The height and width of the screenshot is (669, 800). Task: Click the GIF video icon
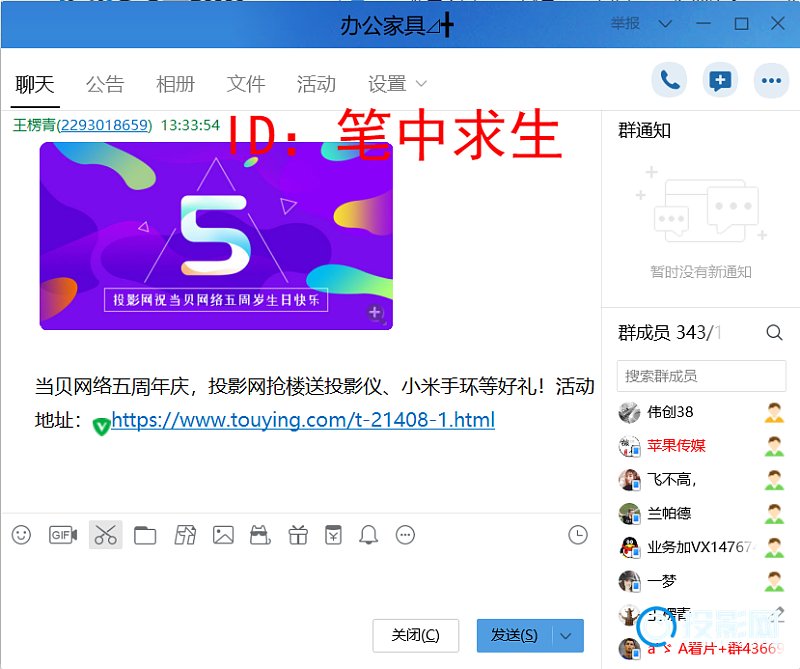pos(63,535)
